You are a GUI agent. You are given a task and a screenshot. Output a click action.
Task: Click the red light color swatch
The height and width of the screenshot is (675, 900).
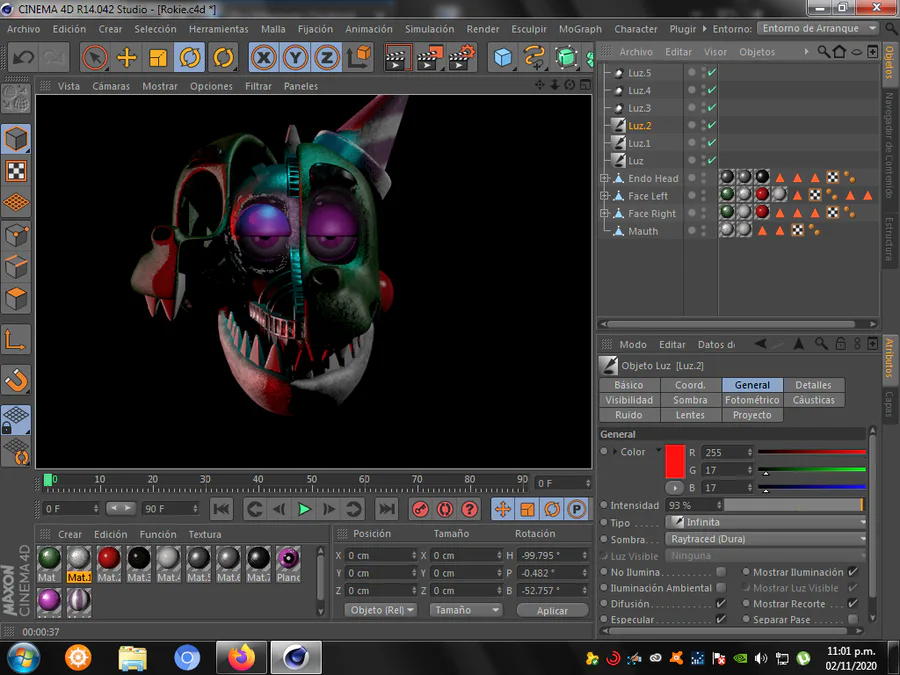point(674,461)
